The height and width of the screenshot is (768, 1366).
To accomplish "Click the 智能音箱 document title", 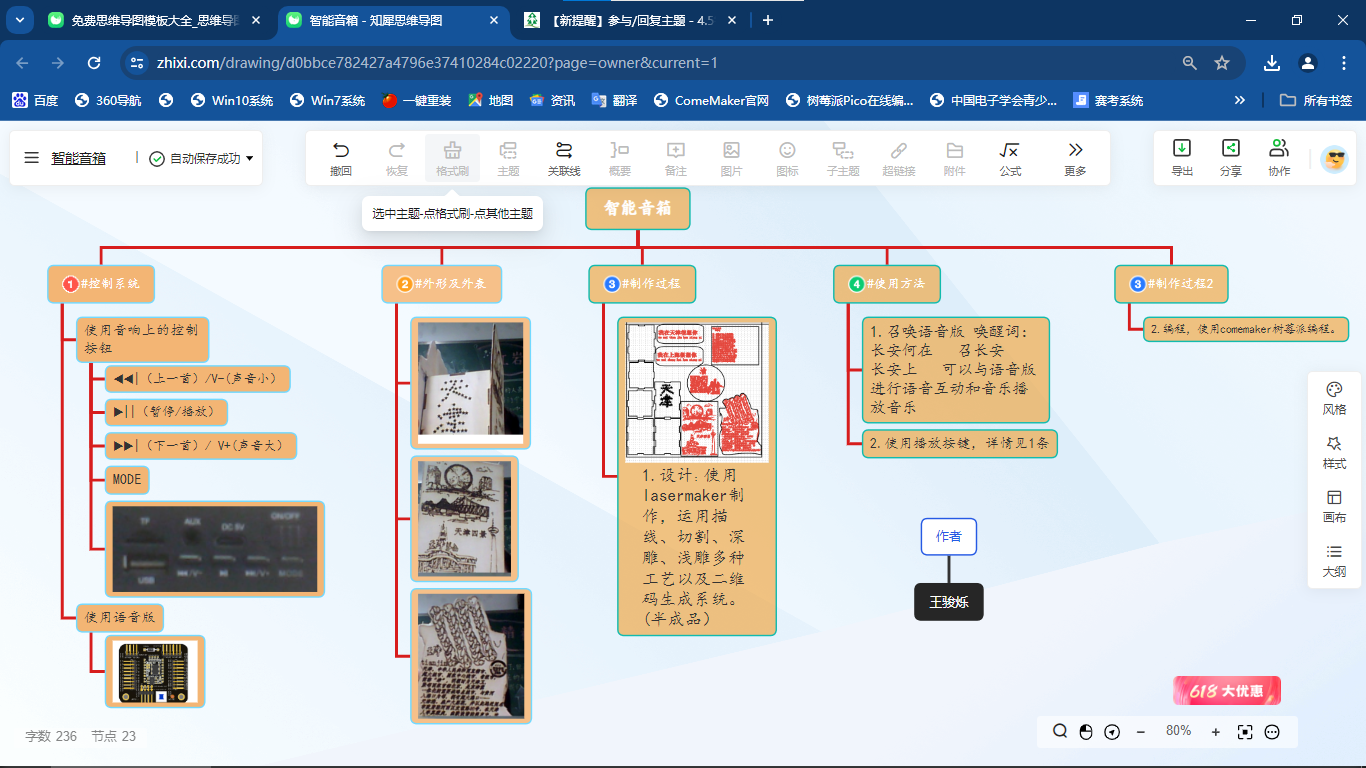I will 79,158.
